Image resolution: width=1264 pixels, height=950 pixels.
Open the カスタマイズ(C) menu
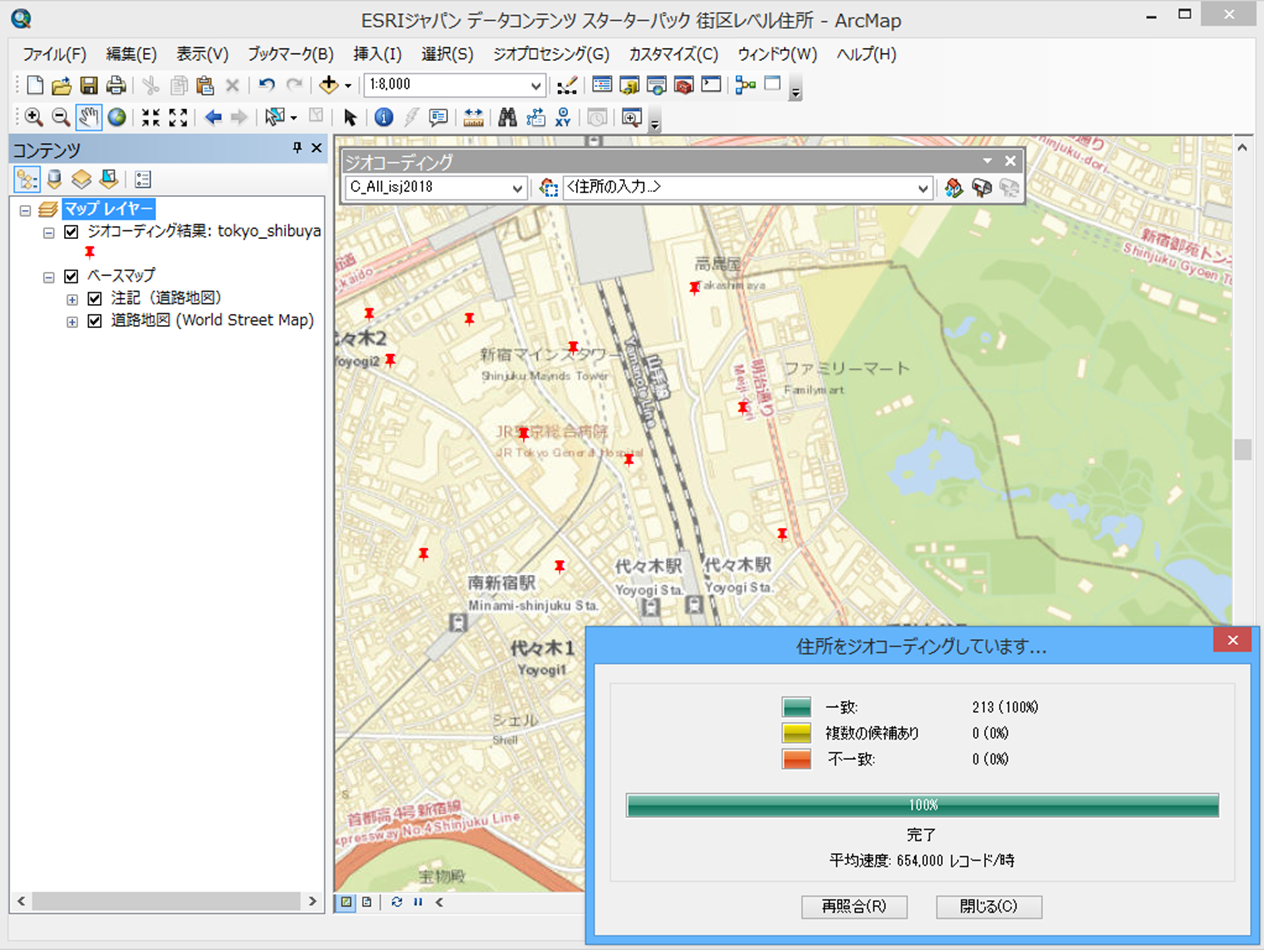[x=674, y=54]
